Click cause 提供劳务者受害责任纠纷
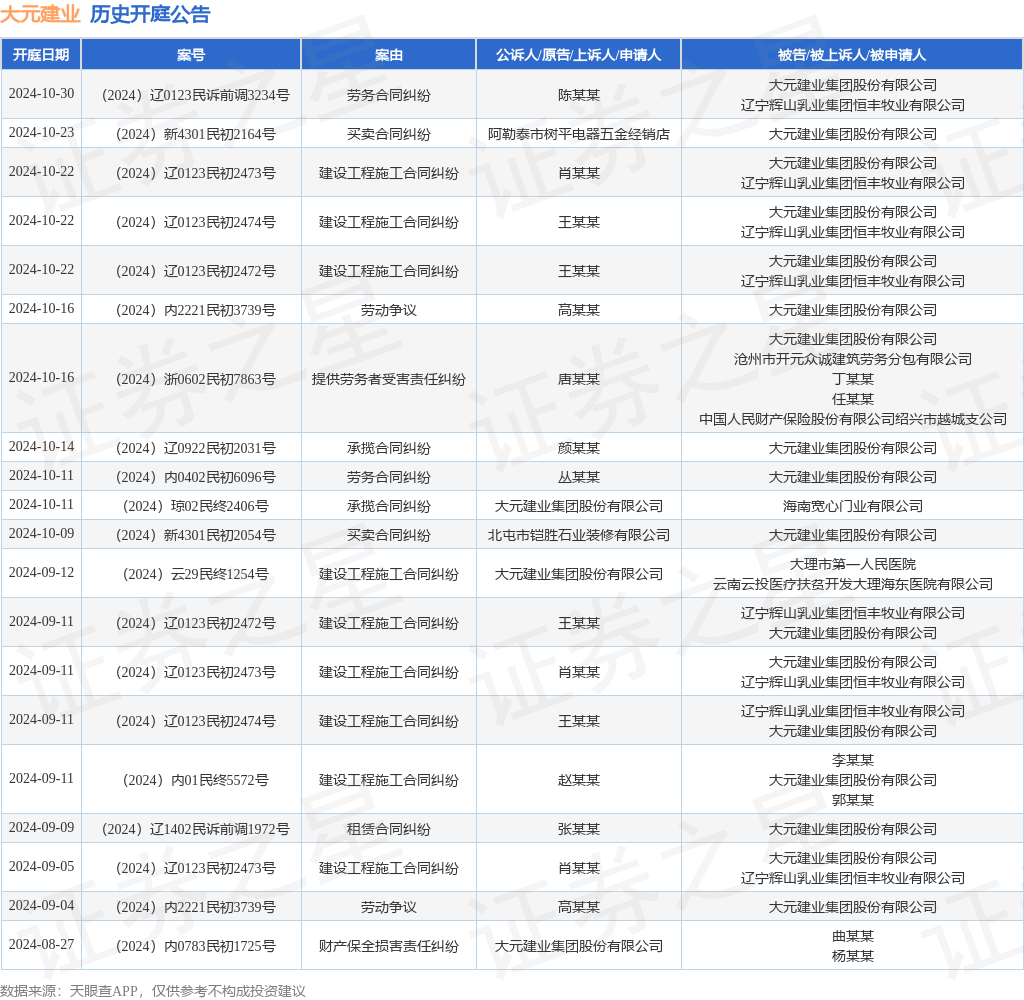 pyautogui.click(x=389, y=379)
